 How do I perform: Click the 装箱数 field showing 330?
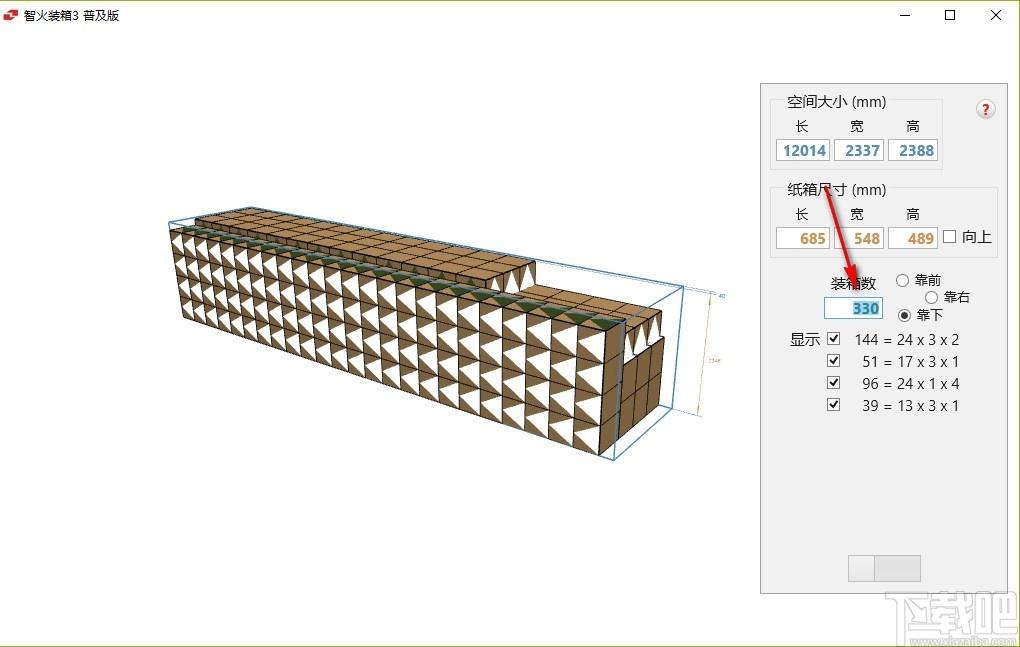click(x=853, y=308)
